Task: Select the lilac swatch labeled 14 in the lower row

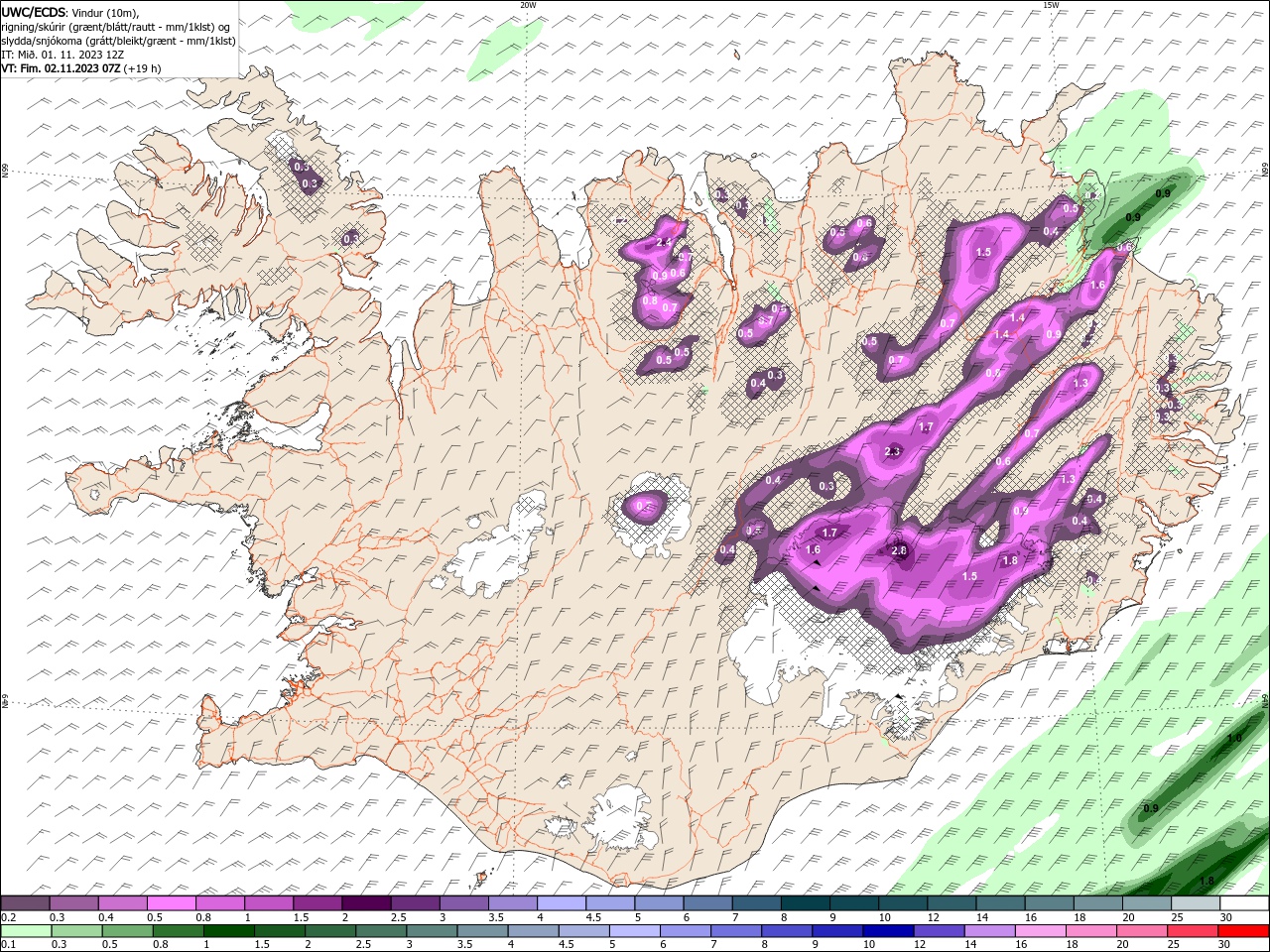Action: coord(988,931)
